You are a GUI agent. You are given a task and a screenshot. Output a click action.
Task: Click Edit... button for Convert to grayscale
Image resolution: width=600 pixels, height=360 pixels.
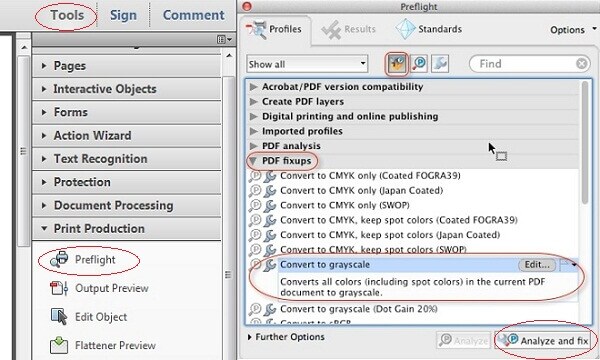pos(537,265)
